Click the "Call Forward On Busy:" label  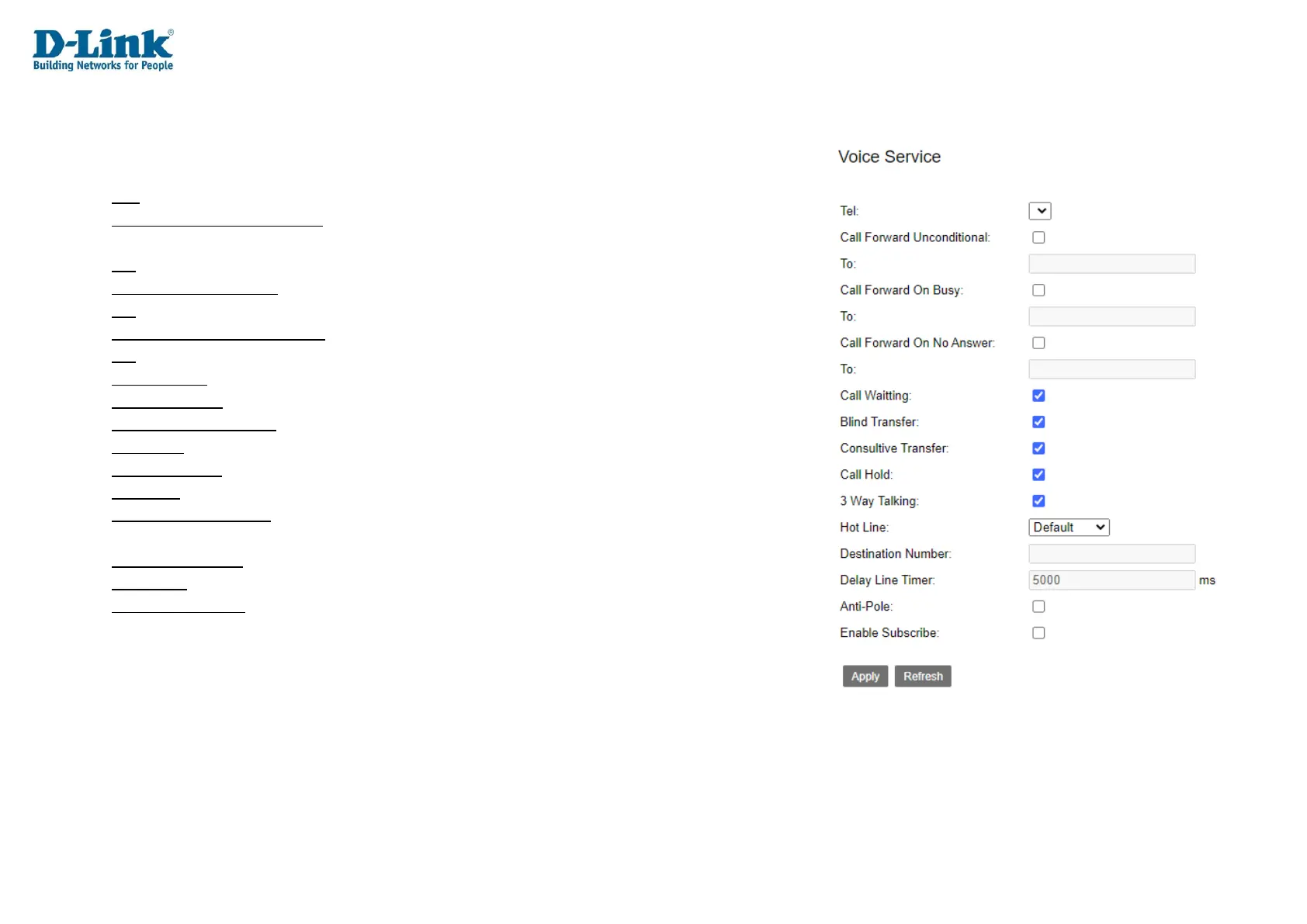[902, 290]
